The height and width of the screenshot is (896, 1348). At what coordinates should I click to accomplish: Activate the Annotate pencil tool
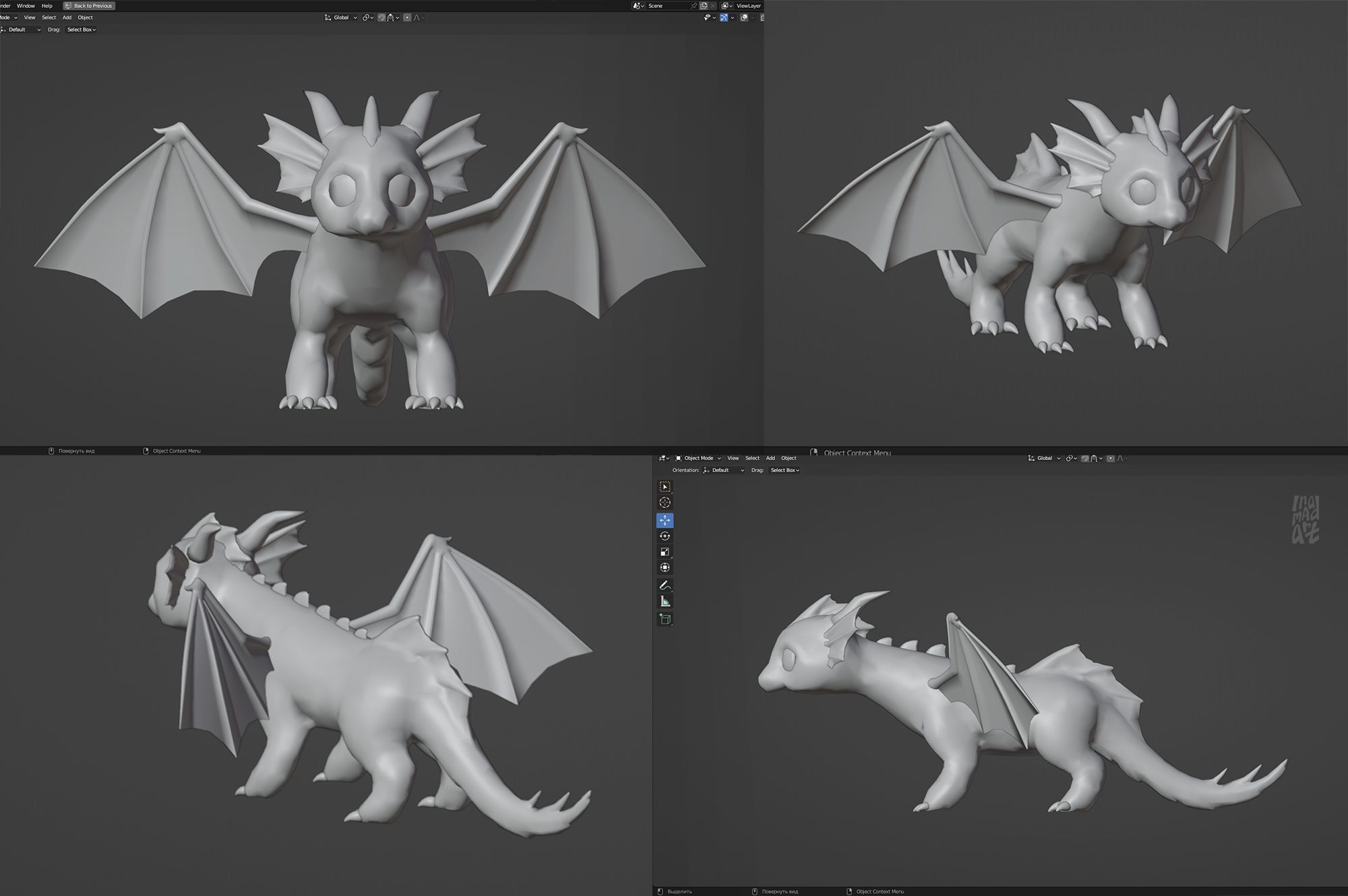pos(665,585)
